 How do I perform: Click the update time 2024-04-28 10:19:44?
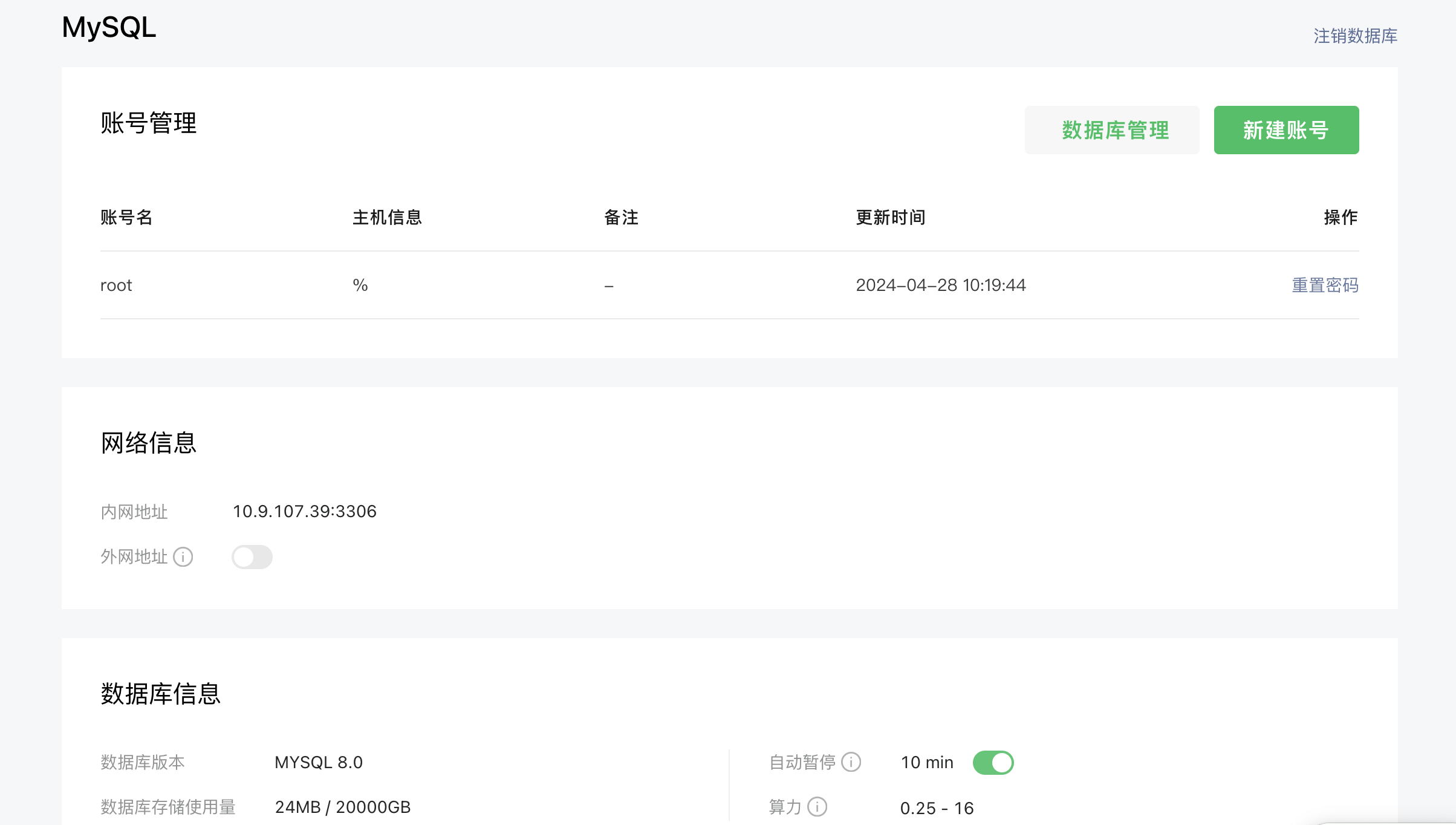tap(940, 285)
